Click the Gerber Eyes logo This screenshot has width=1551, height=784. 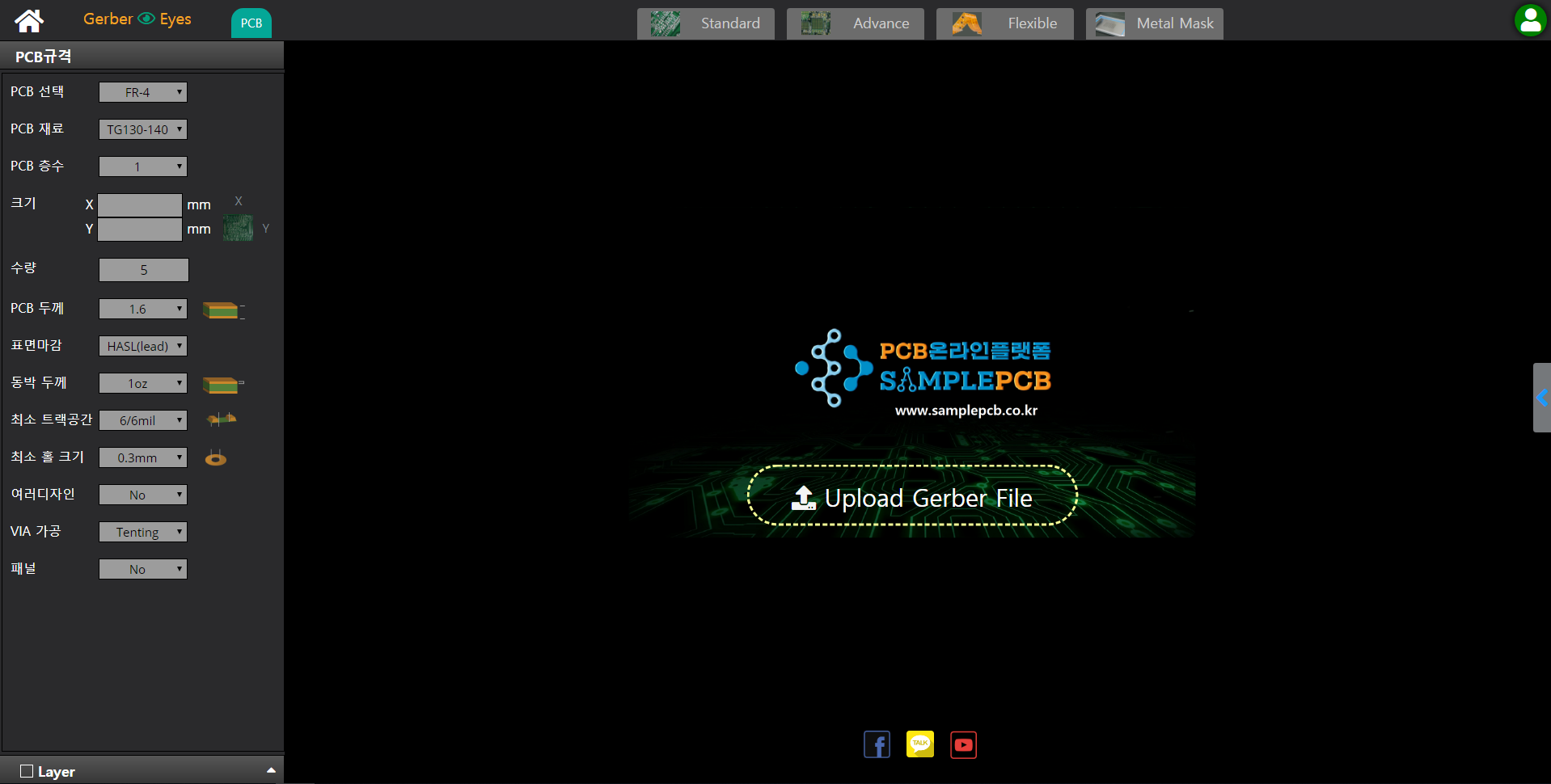pyautogui.click(x=137, y=19)
